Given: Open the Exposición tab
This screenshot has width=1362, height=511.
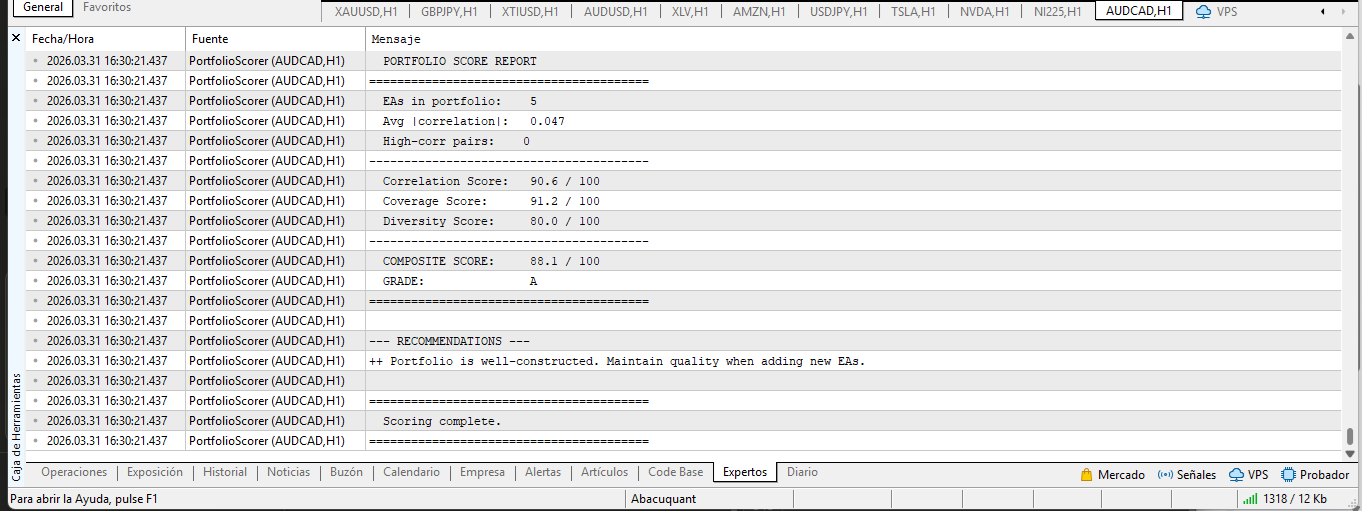Looking at the screenshot, I should (x=155, y=472).
